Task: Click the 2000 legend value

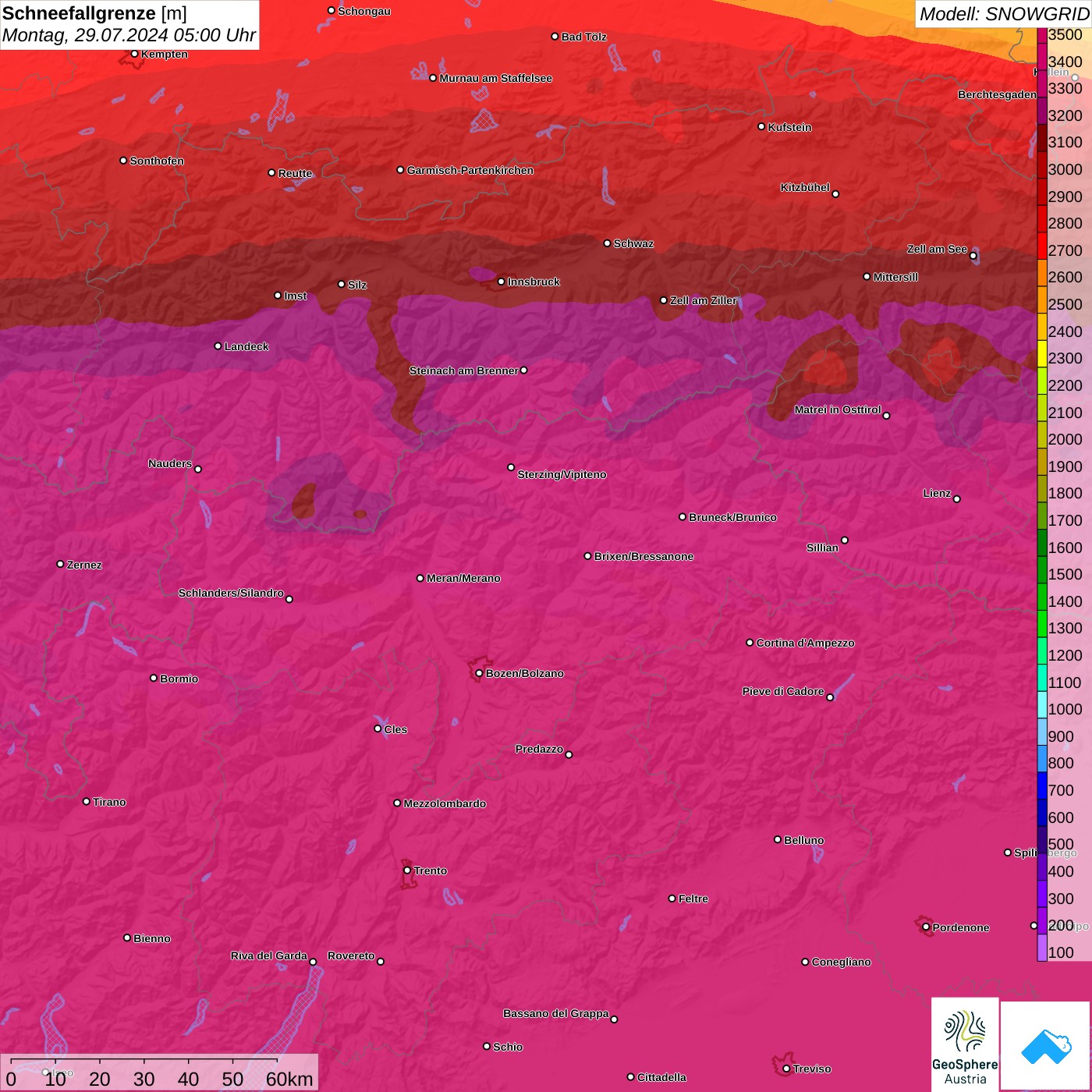Action: (1065, 439)
